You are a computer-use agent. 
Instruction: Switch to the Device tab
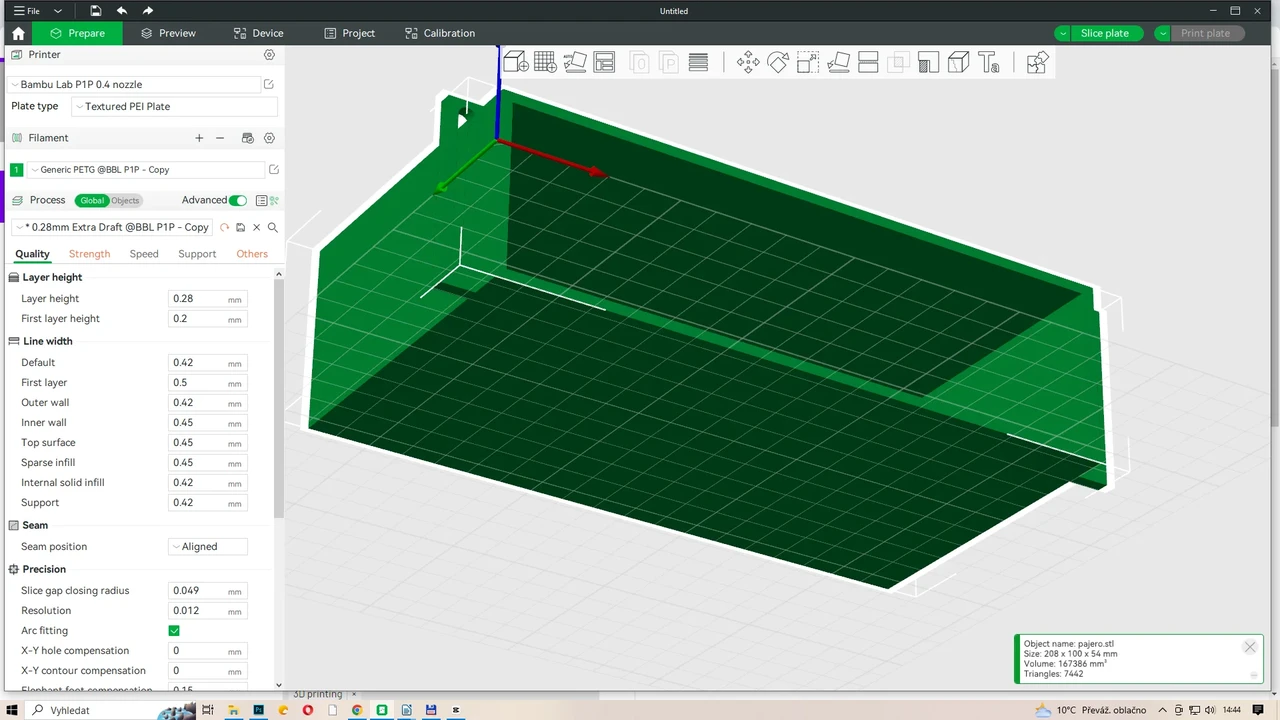[x=258, y=33]
